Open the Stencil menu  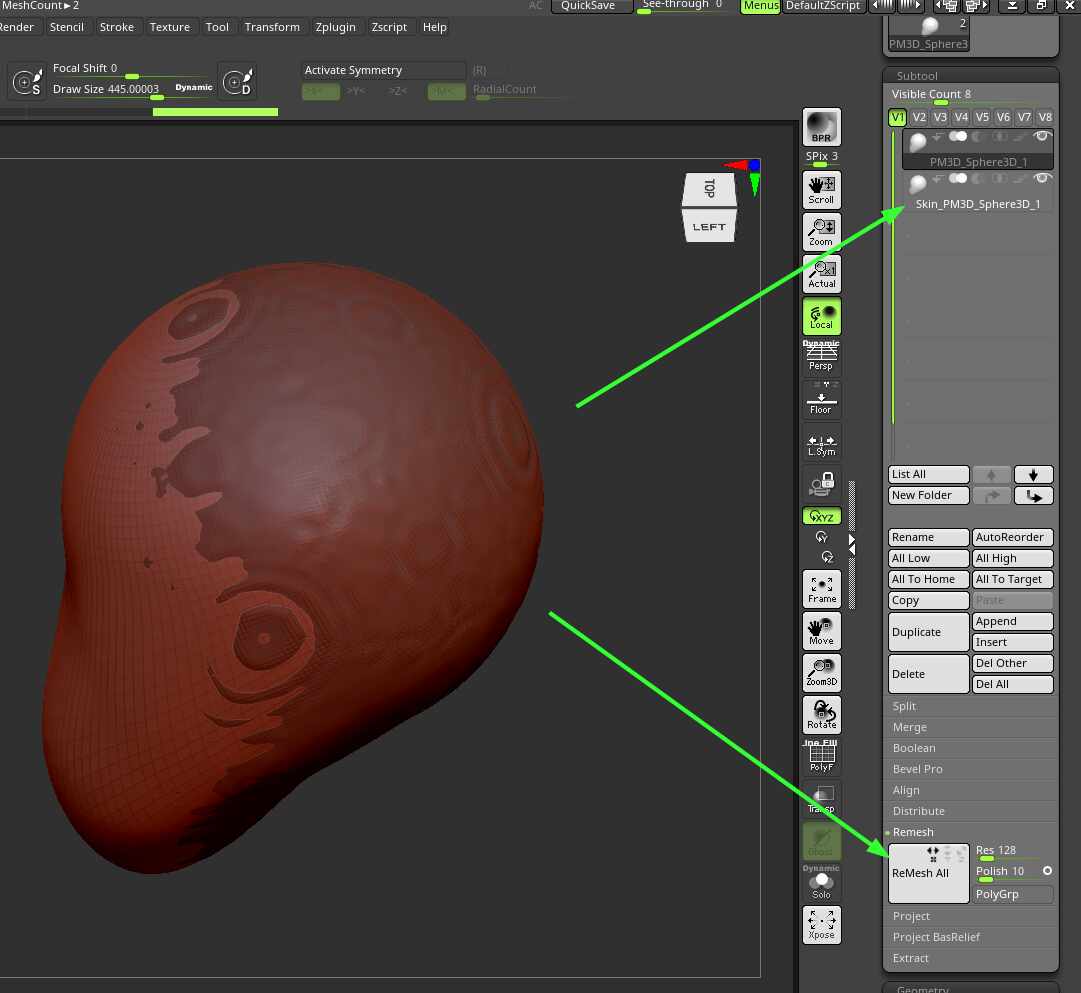pyautogui.click(x=67, y=27)
